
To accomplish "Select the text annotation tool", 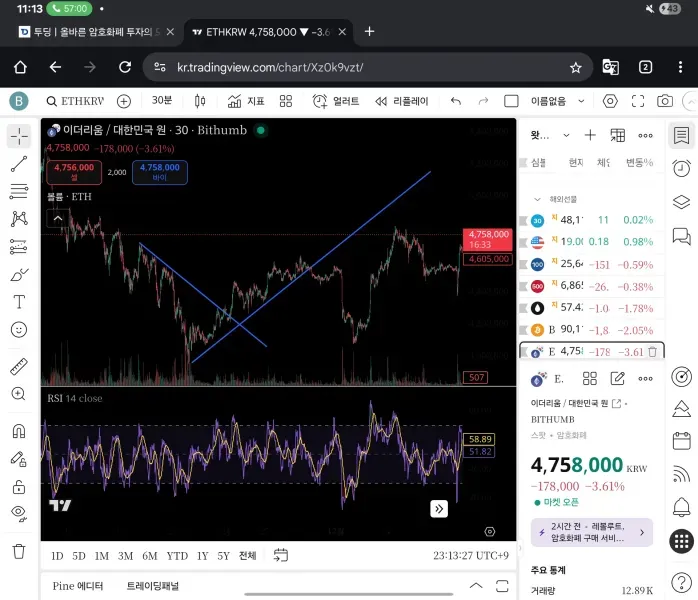I will pyautogui.click(x=19, y=302).
